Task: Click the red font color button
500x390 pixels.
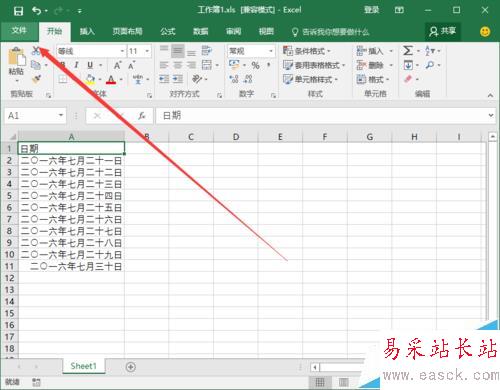Action: (x=111, y=79)
